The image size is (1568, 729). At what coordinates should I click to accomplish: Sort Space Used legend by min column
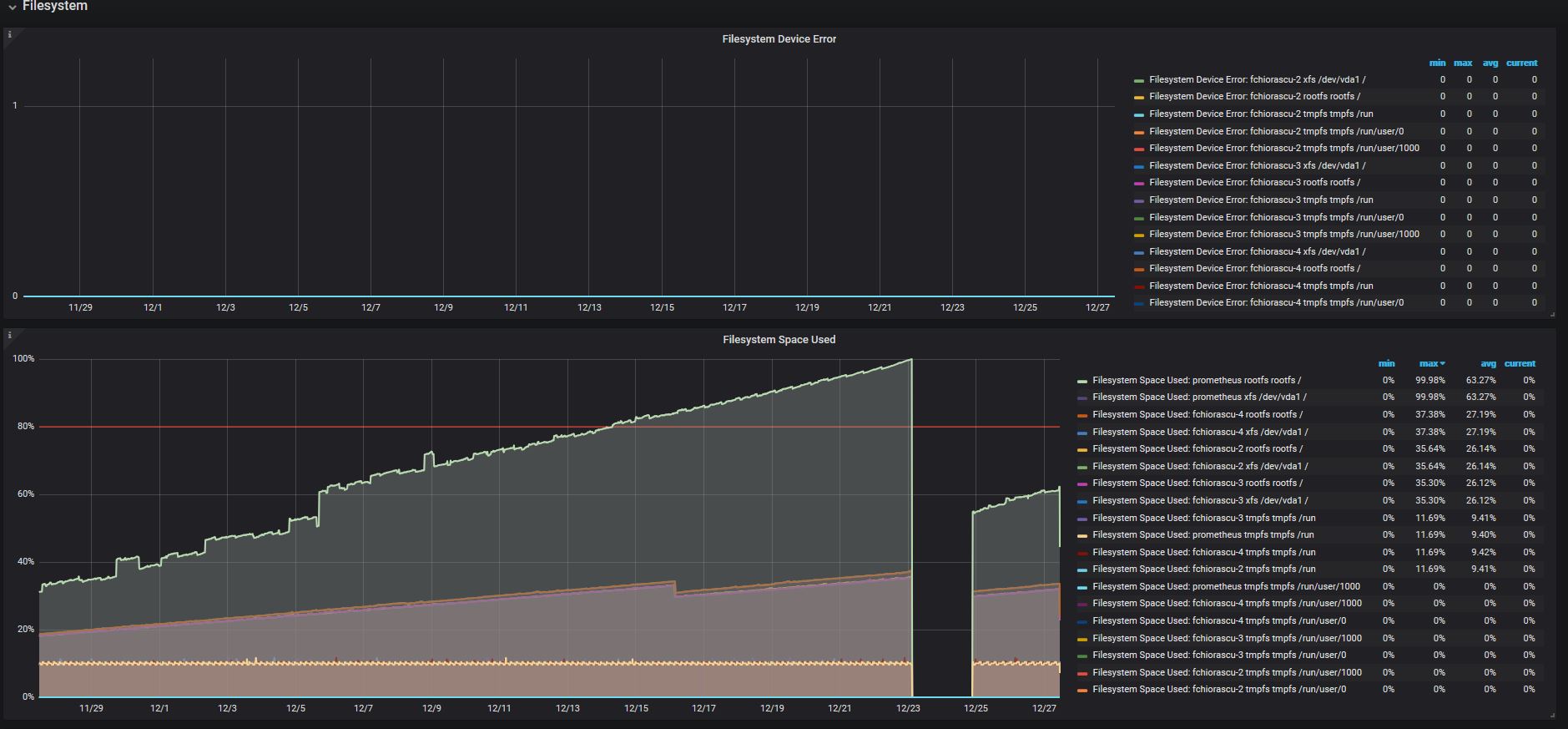coord(1386,363)
